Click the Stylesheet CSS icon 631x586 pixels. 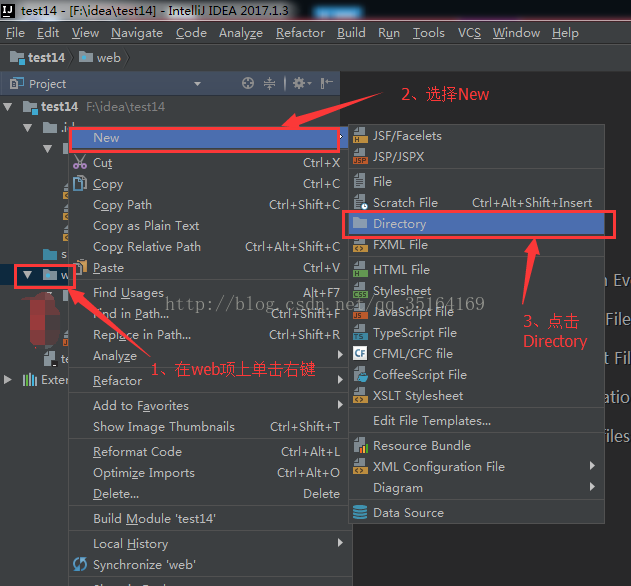pyautogui.click(x=360, y=291)
